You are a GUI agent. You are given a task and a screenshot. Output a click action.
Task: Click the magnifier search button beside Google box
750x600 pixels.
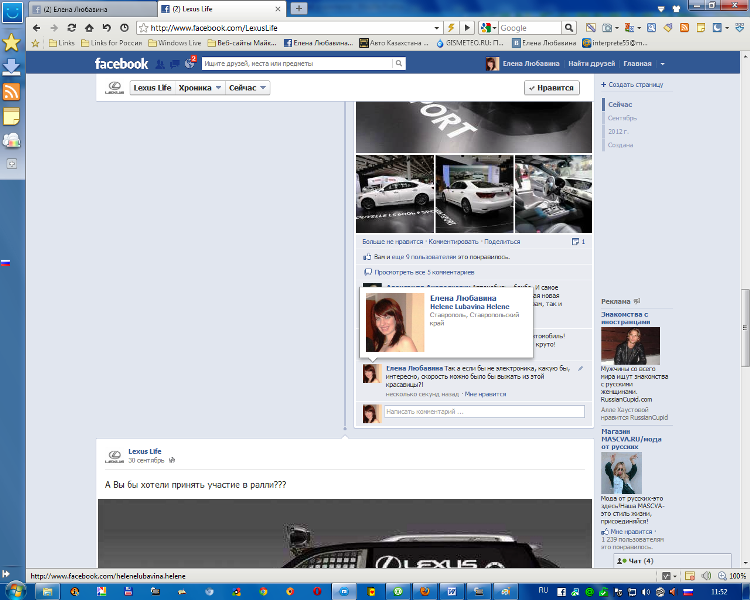pyautogui.click(x=568, y=28)
